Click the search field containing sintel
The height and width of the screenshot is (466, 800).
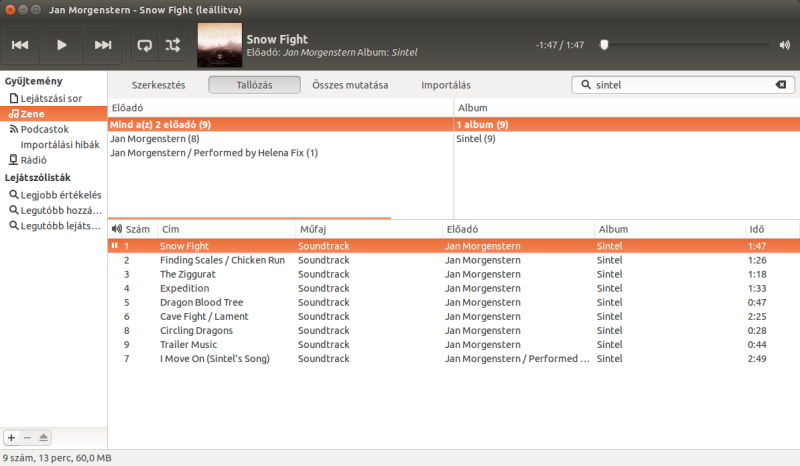tap(683, 85)
